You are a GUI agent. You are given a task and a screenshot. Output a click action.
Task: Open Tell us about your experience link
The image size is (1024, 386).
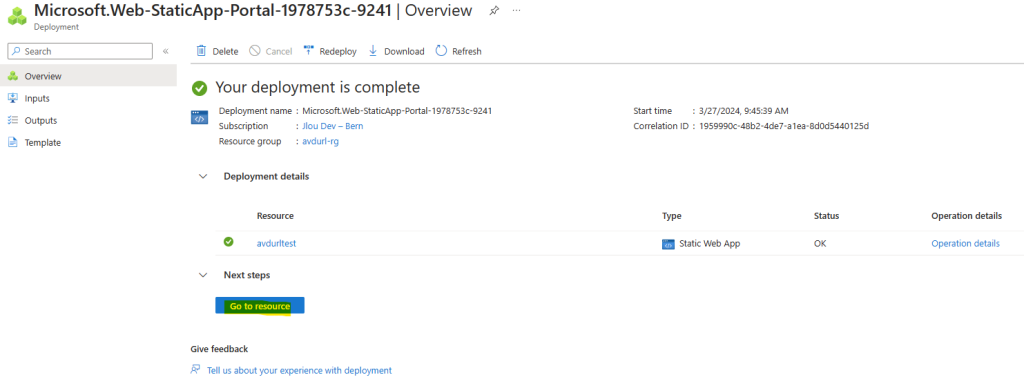[x=299, y=370]
